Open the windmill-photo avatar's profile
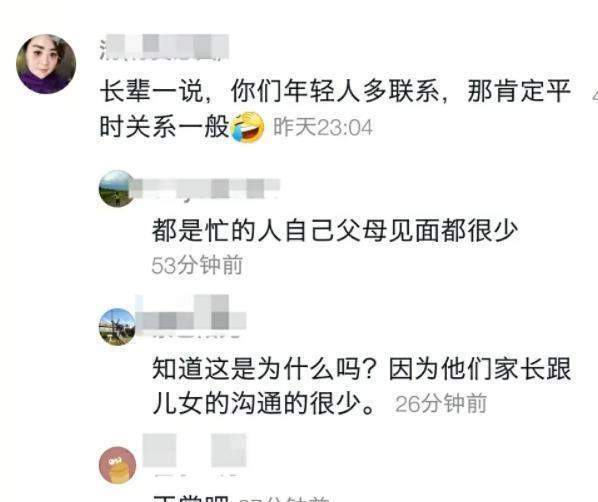598x502 pixels. 117,327
